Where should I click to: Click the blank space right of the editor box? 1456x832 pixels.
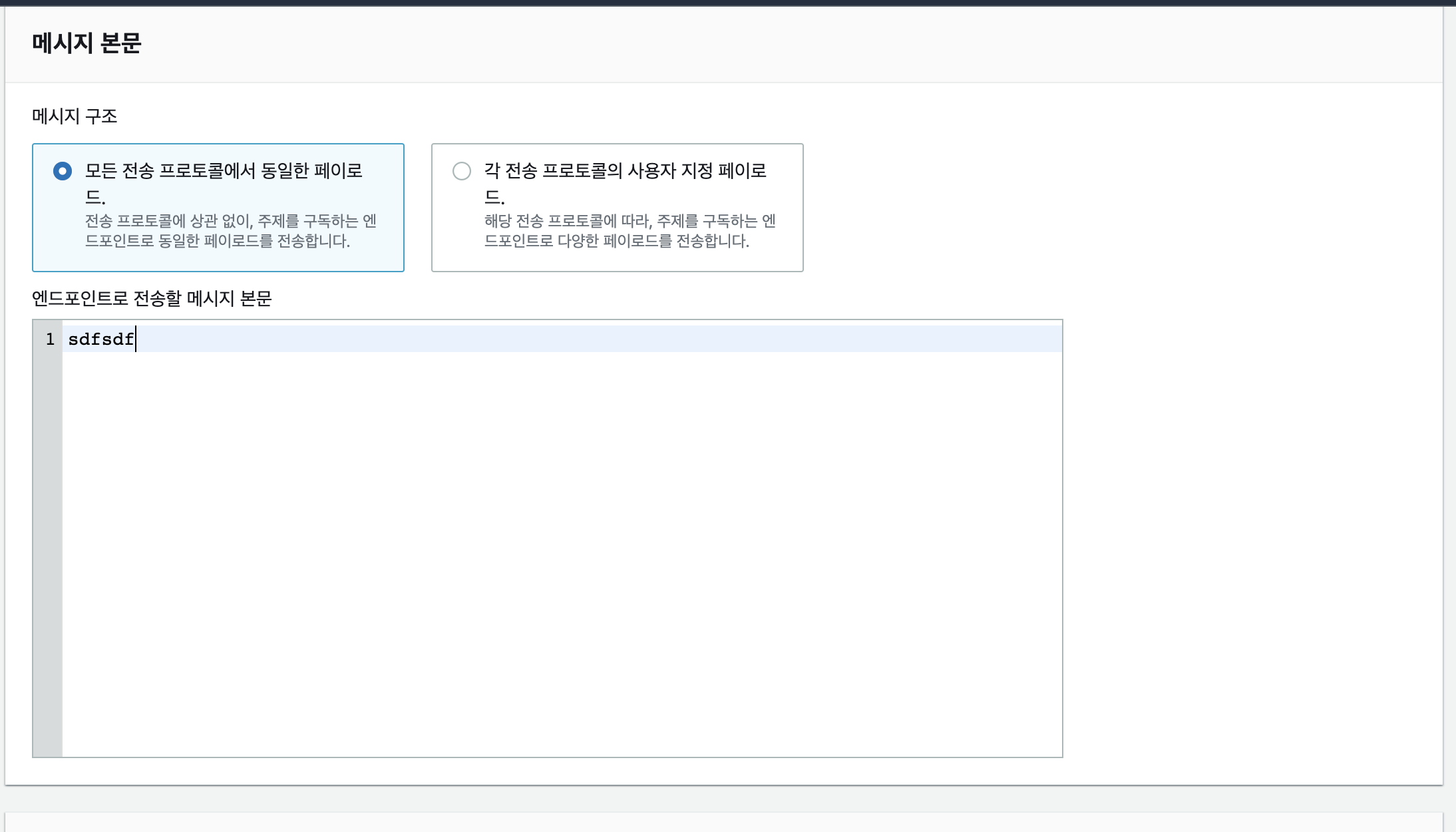coord(1251,538)
